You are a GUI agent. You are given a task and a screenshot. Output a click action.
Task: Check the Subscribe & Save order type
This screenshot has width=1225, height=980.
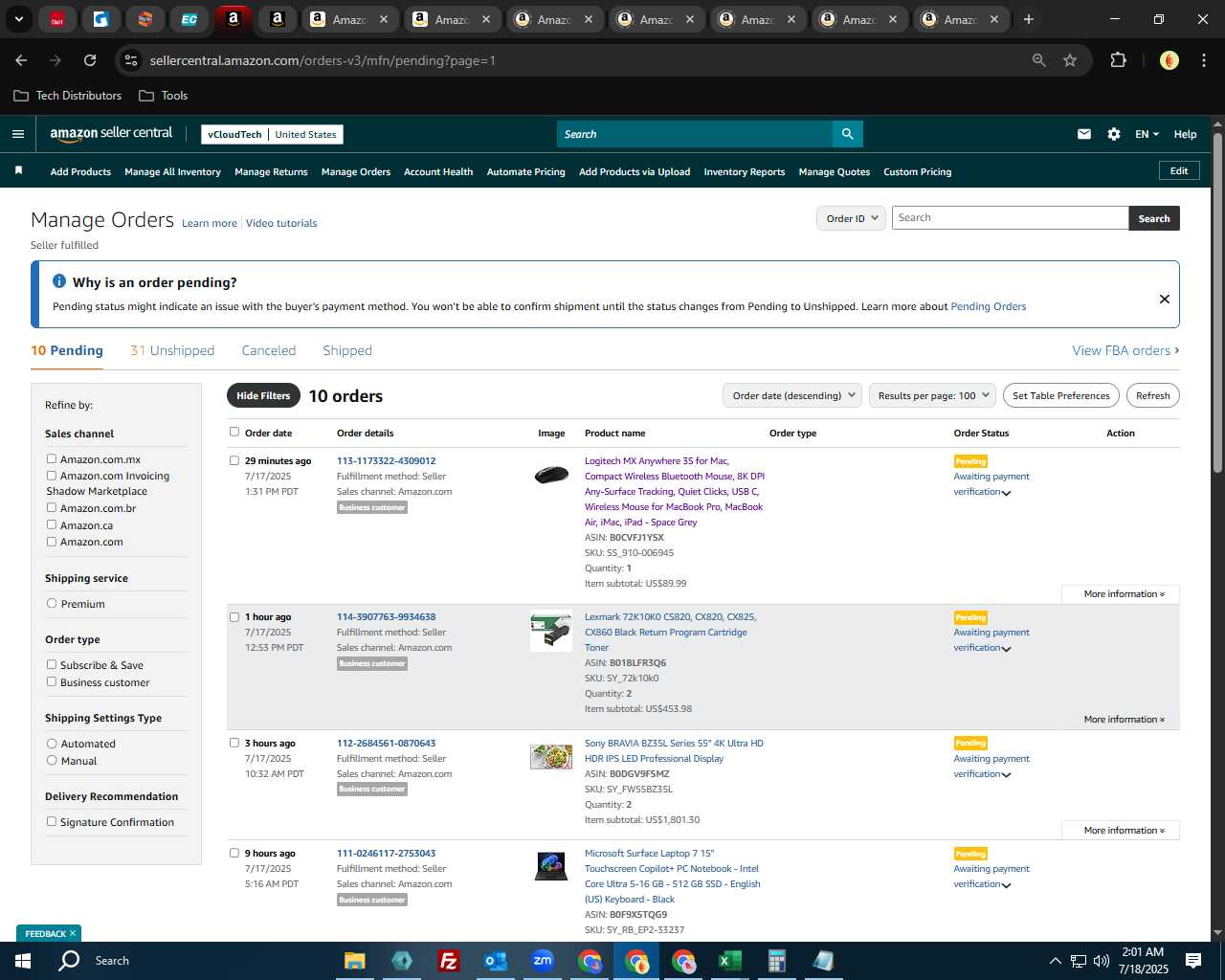52,665
